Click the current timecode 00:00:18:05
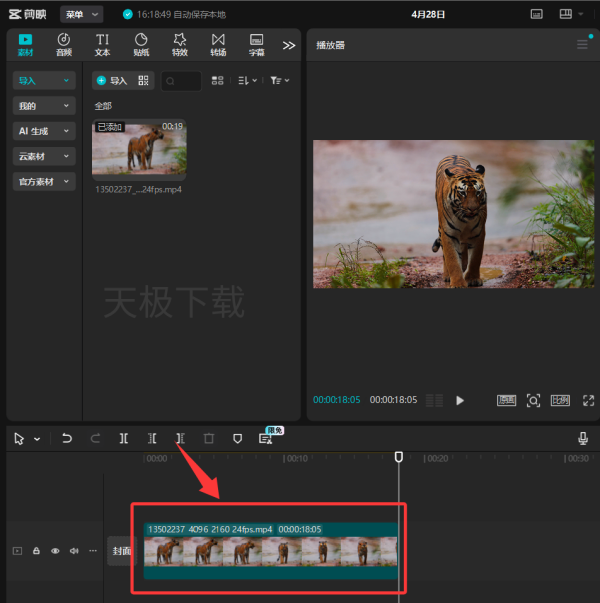The width and height of the screenshot is (600, 603). click(337, 400)
